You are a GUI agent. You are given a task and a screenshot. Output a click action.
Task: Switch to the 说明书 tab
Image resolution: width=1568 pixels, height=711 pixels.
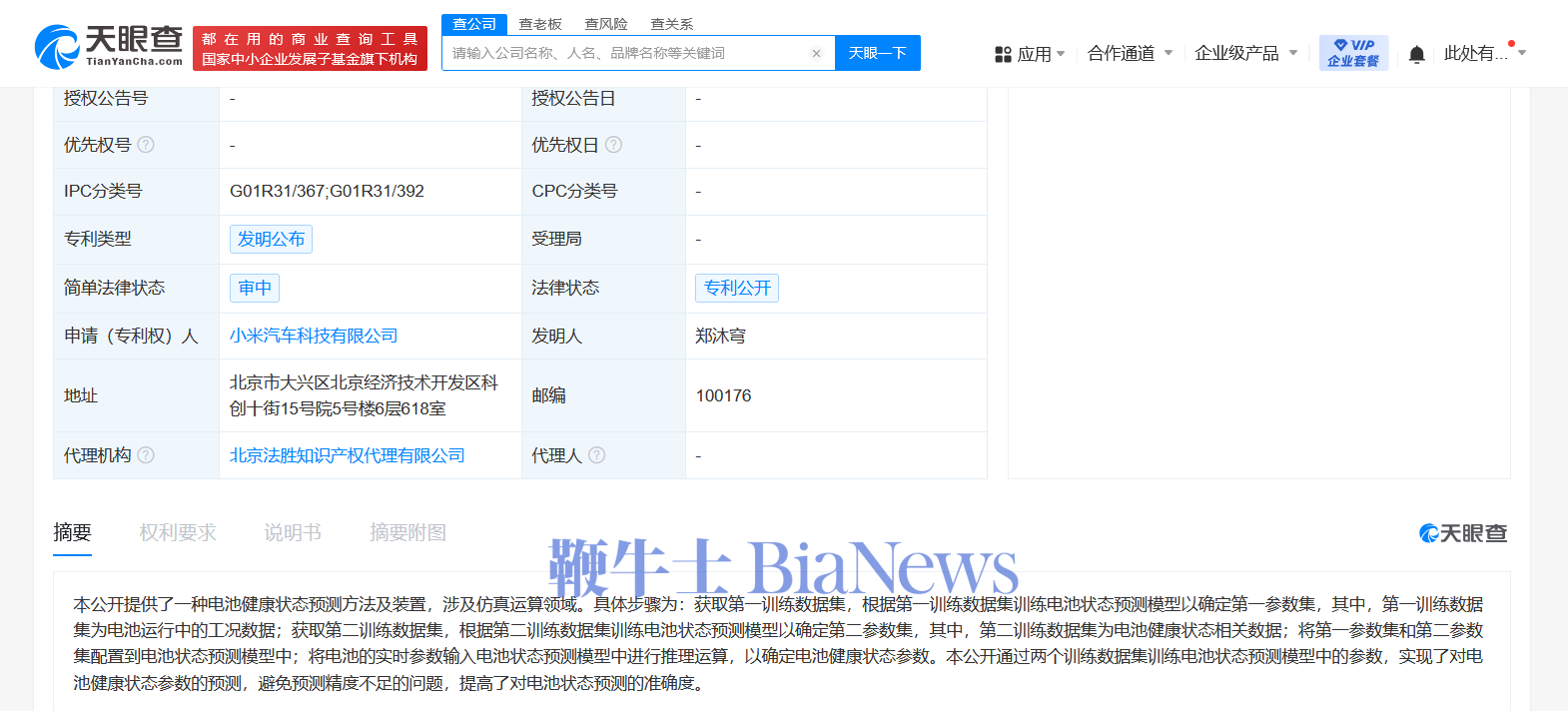click(x=293, y=533)
